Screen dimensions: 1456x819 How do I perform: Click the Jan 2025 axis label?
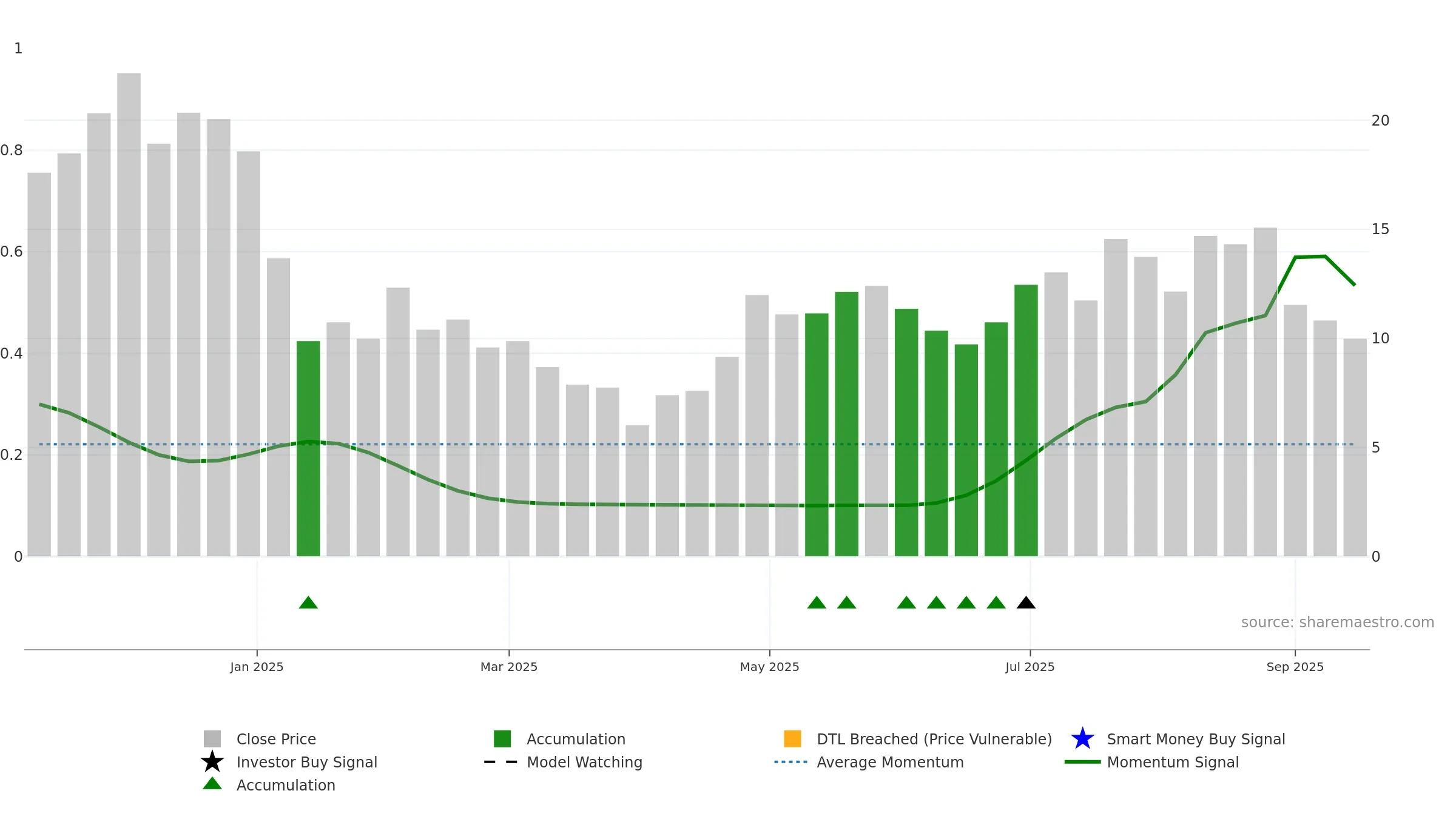pyautogui.click(x=257, y=667)
